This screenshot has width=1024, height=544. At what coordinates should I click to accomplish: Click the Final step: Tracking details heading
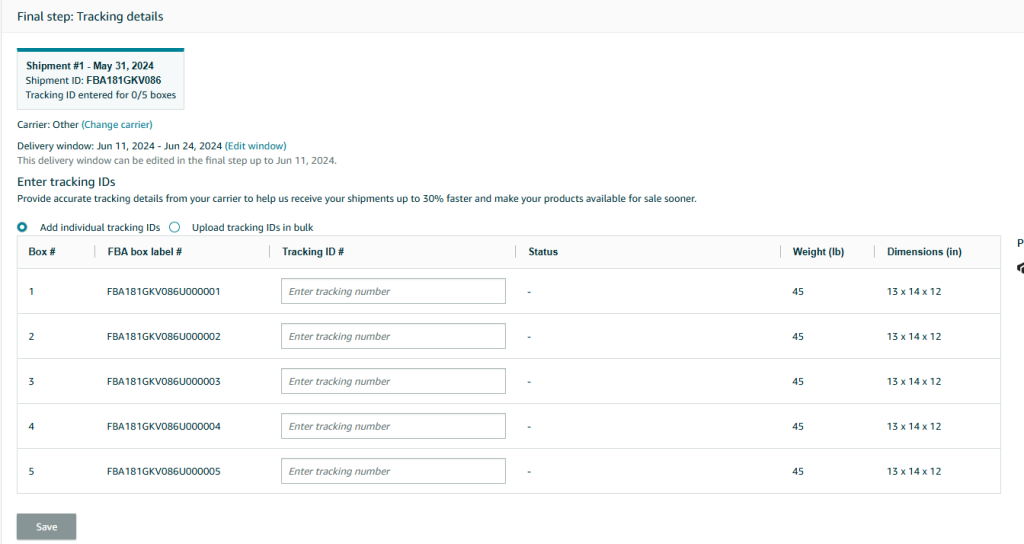(x=90, y=17)
